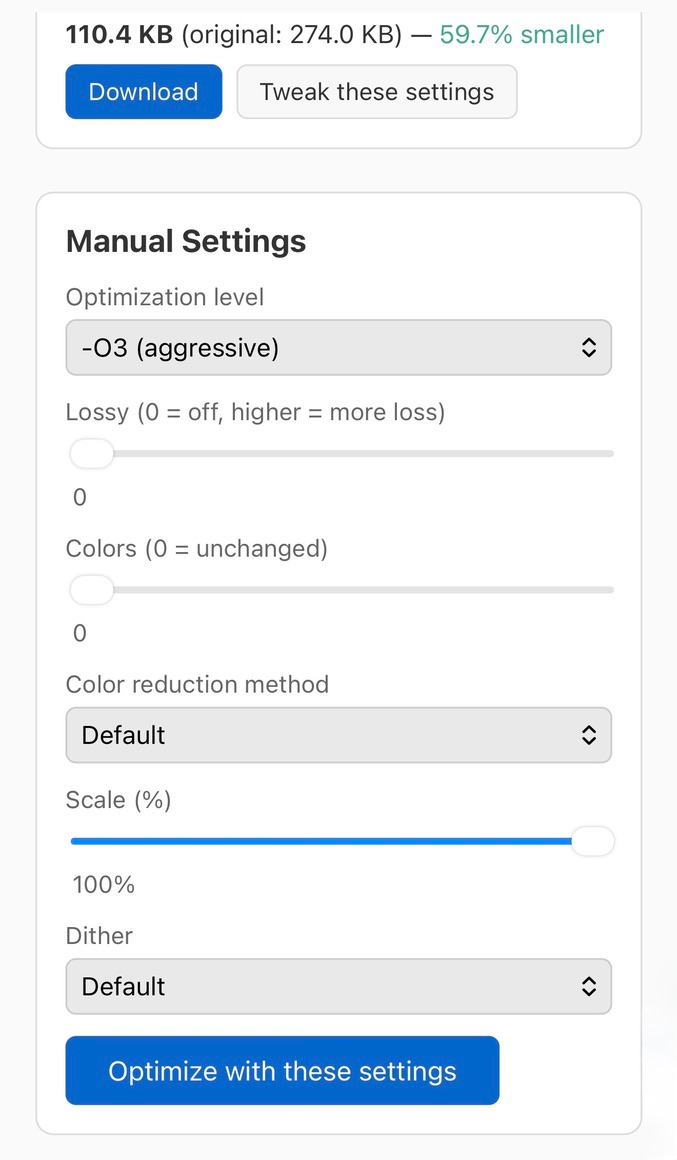The image size is (677, 1160).
Task: Click the Manual Settings heading
Action: [x=185, y=240]
